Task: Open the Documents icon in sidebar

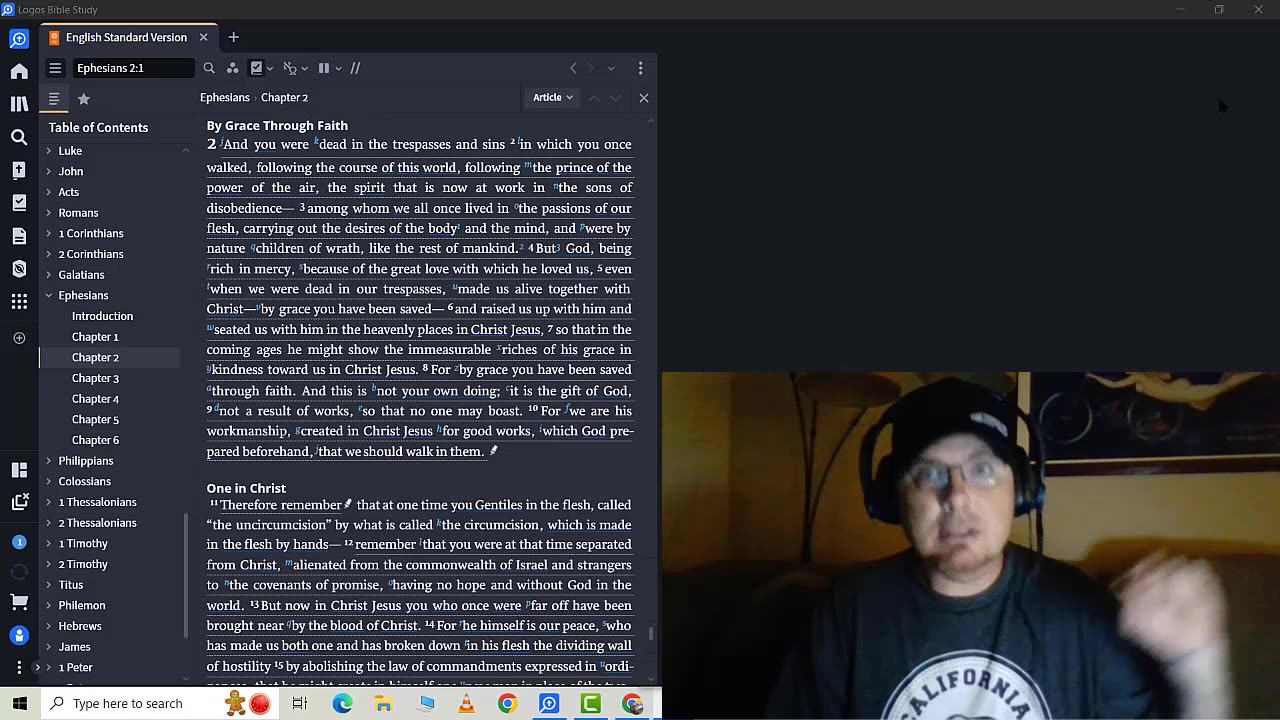Action: (x=19, y=236)
